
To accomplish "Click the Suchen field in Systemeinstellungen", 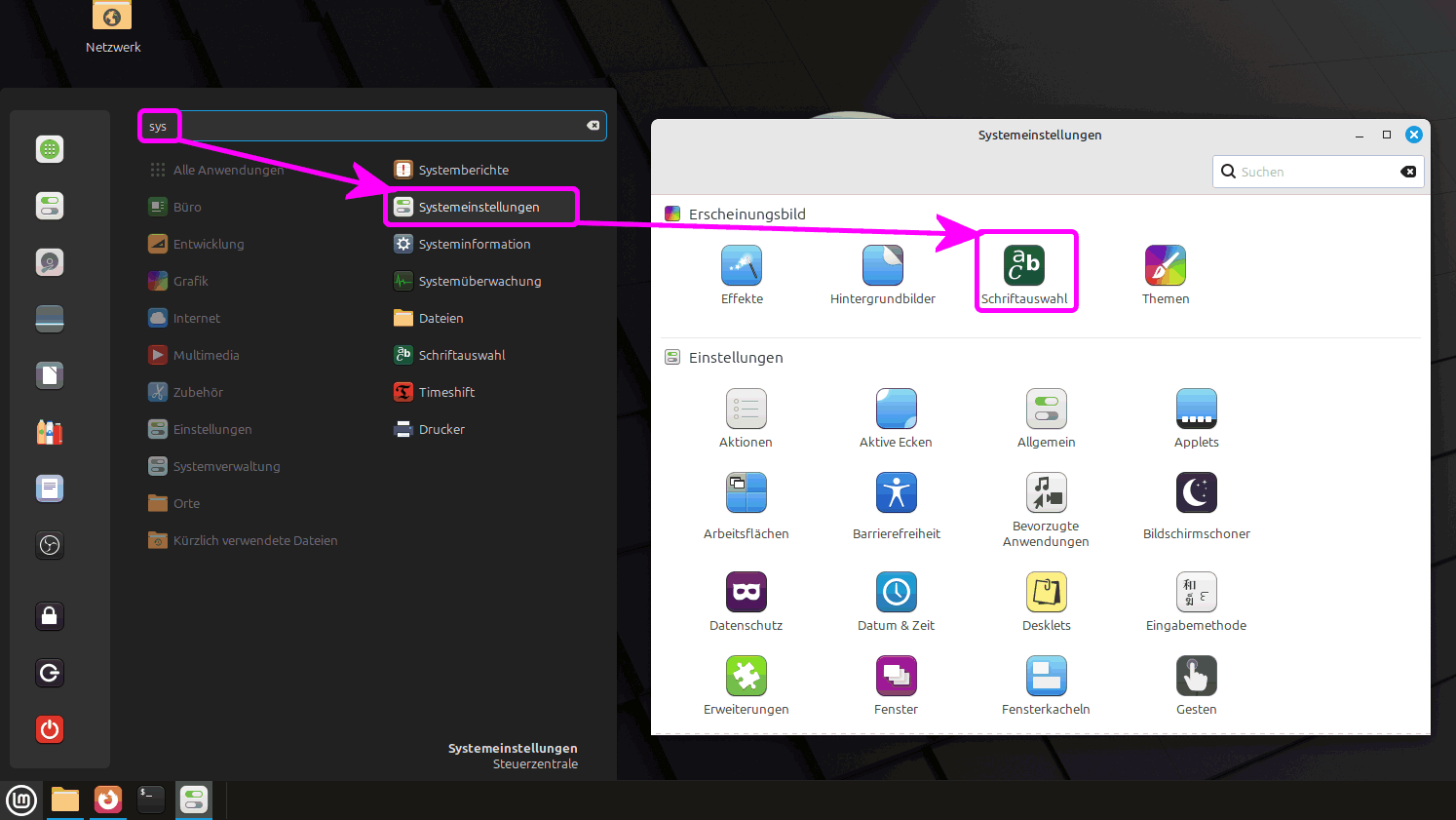I will click(1316, 172).
